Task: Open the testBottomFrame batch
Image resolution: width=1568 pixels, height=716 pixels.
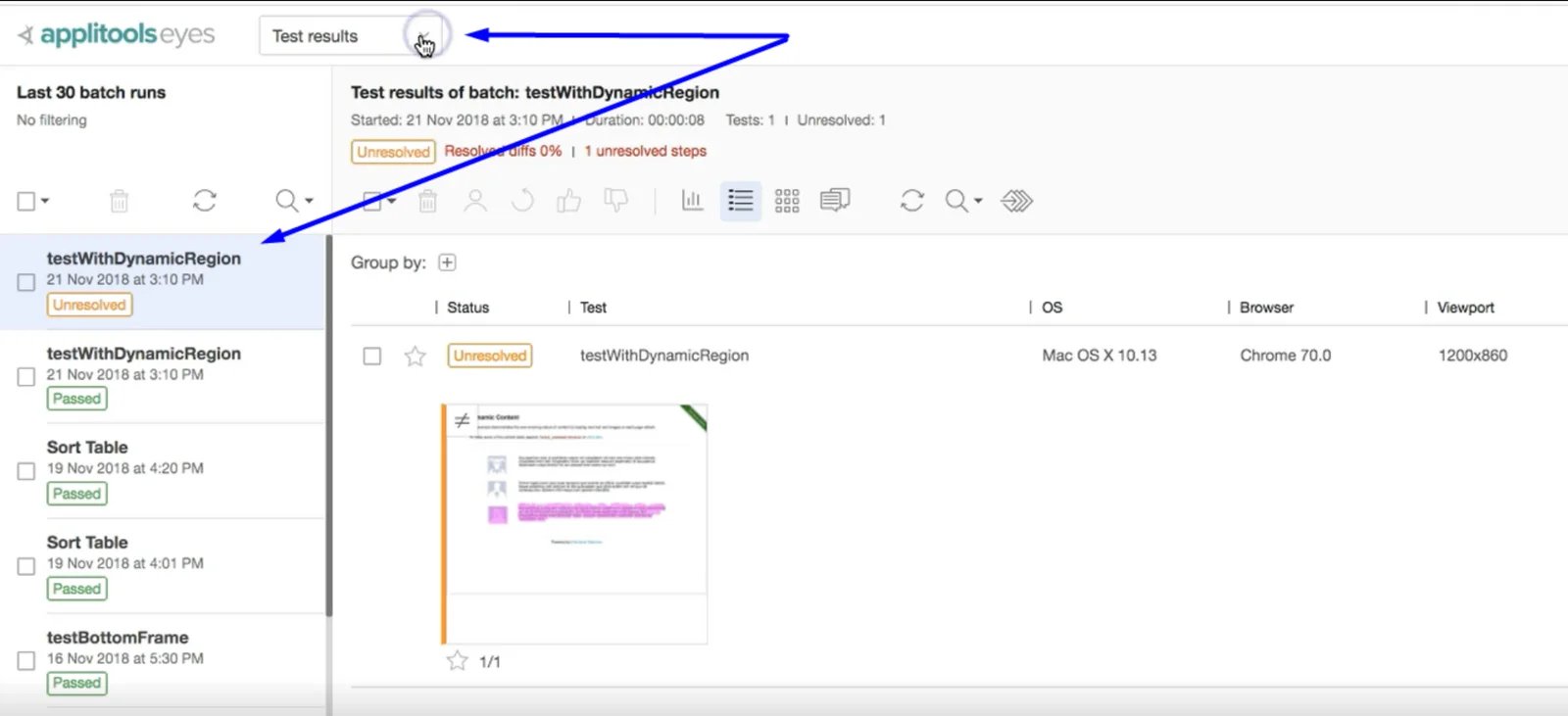Action: [x=163, y=661]
